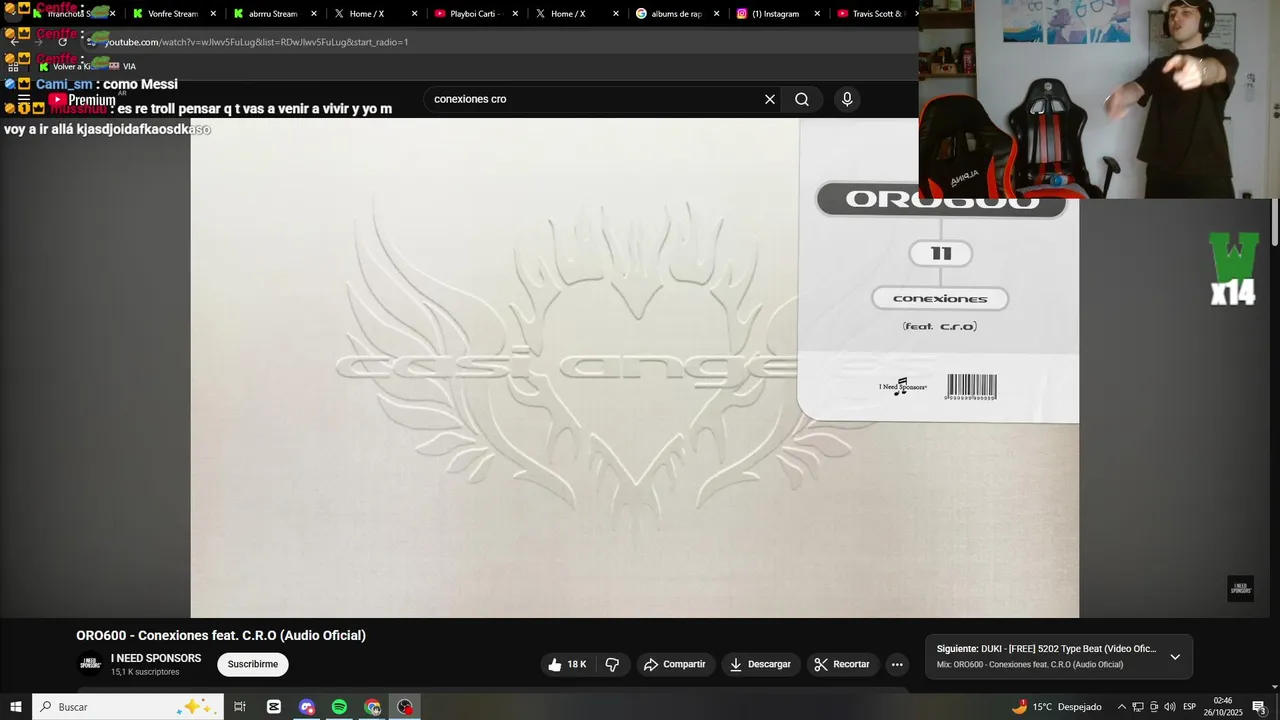Switch to the albums de rap tab
1280x720 pixels.
pyautogui.click(x=675, y=14)
